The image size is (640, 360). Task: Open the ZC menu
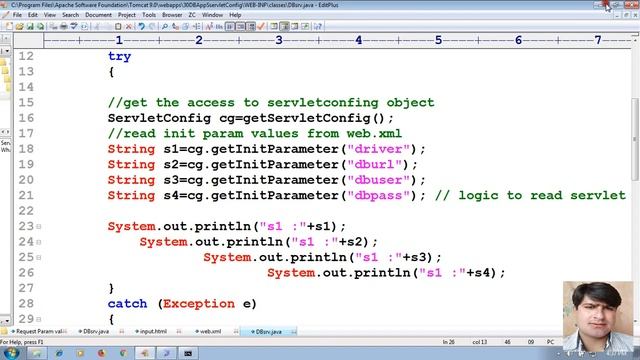click(x=192, y=15)
